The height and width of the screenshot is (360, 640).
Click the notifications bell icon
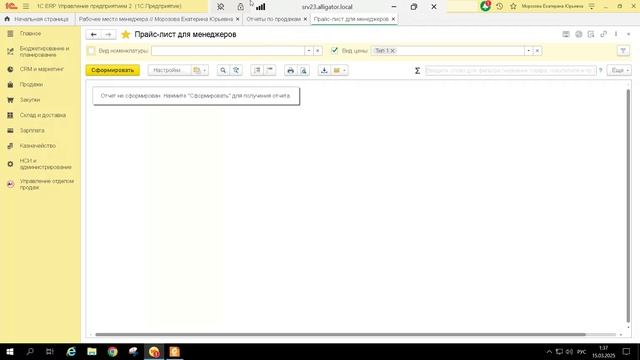coord(485,6)
